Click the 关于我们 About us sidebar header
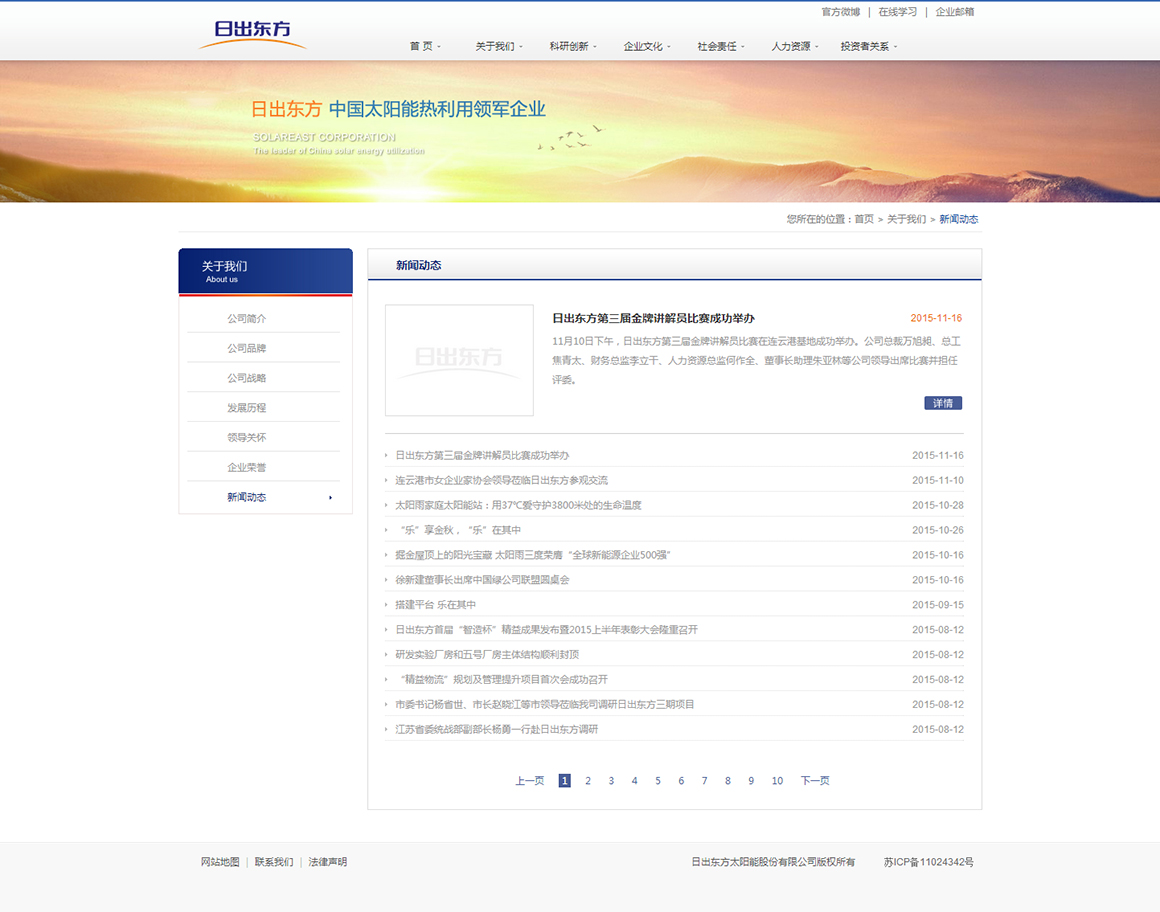This screenshot has width=1160, height=912. pyautogui.click(x=266, y=271)
